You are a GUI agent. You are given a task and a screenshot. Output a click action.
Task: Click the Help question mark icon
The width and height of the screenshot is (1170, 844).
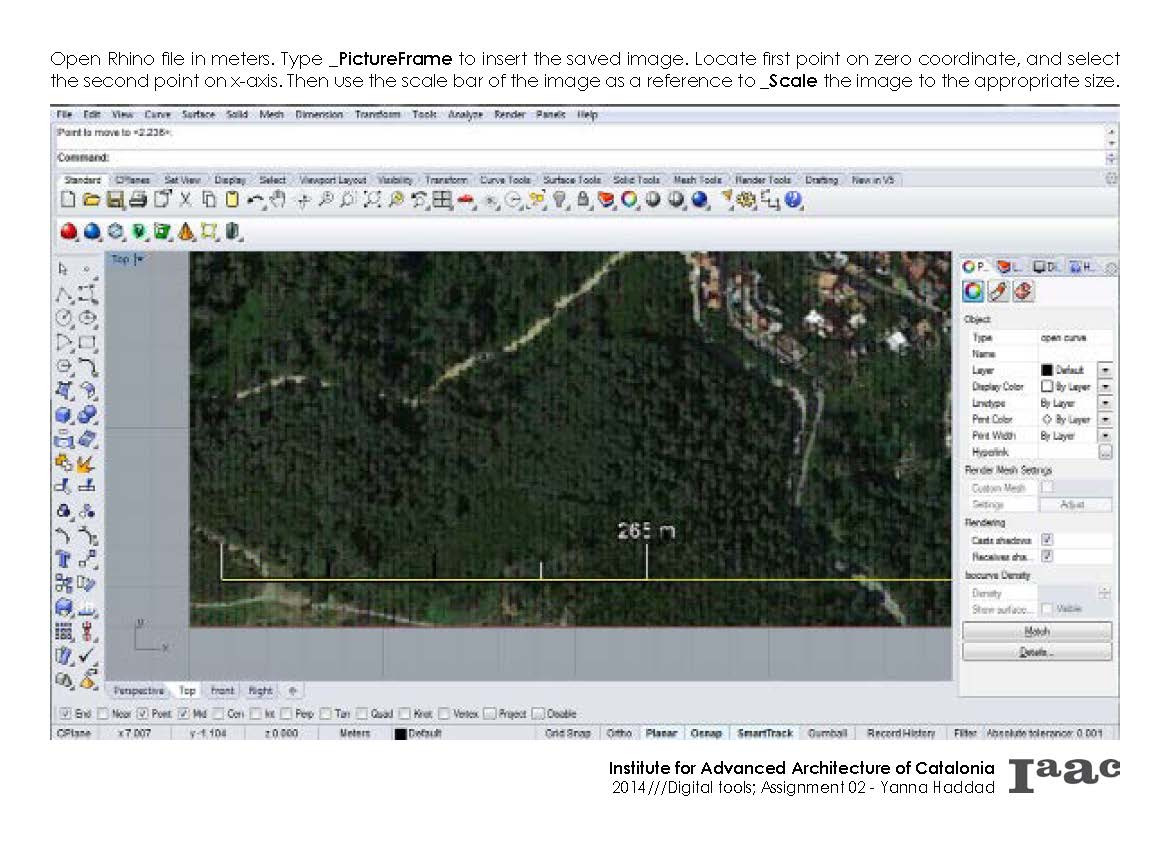coord(794,200)
